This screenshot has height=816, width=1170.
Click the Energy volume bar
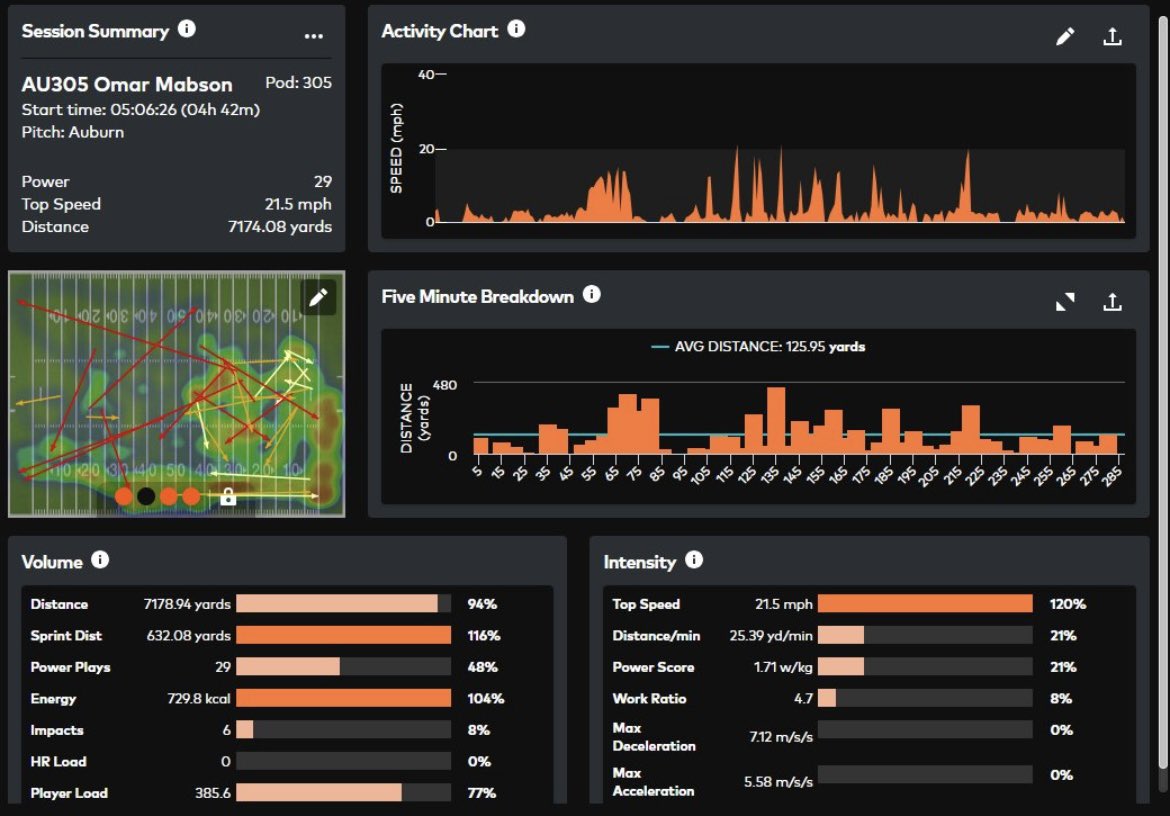pyautogui.click(x=343, y=698)
